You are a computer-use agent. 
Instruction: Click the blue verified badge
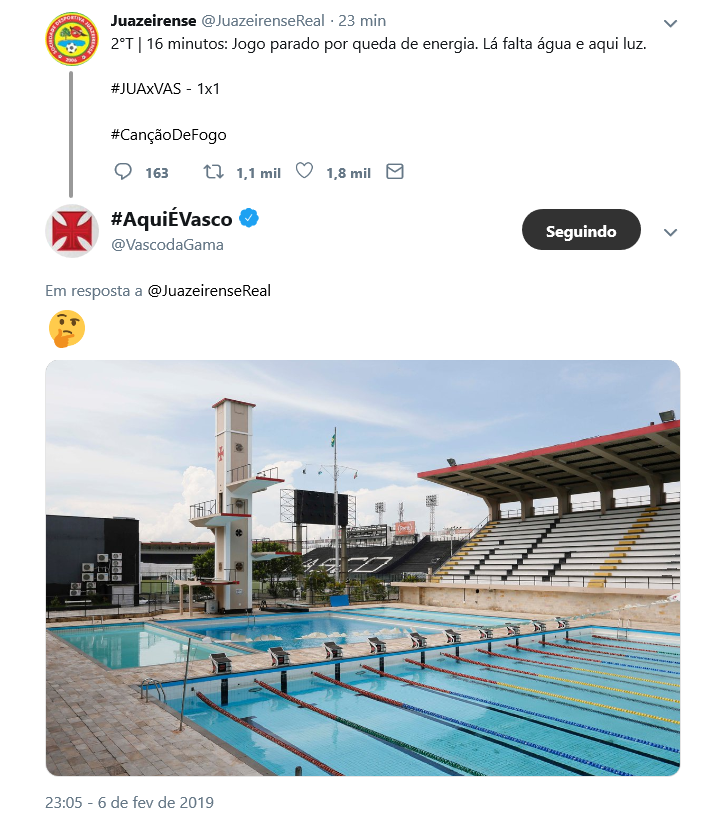(249, 219)
